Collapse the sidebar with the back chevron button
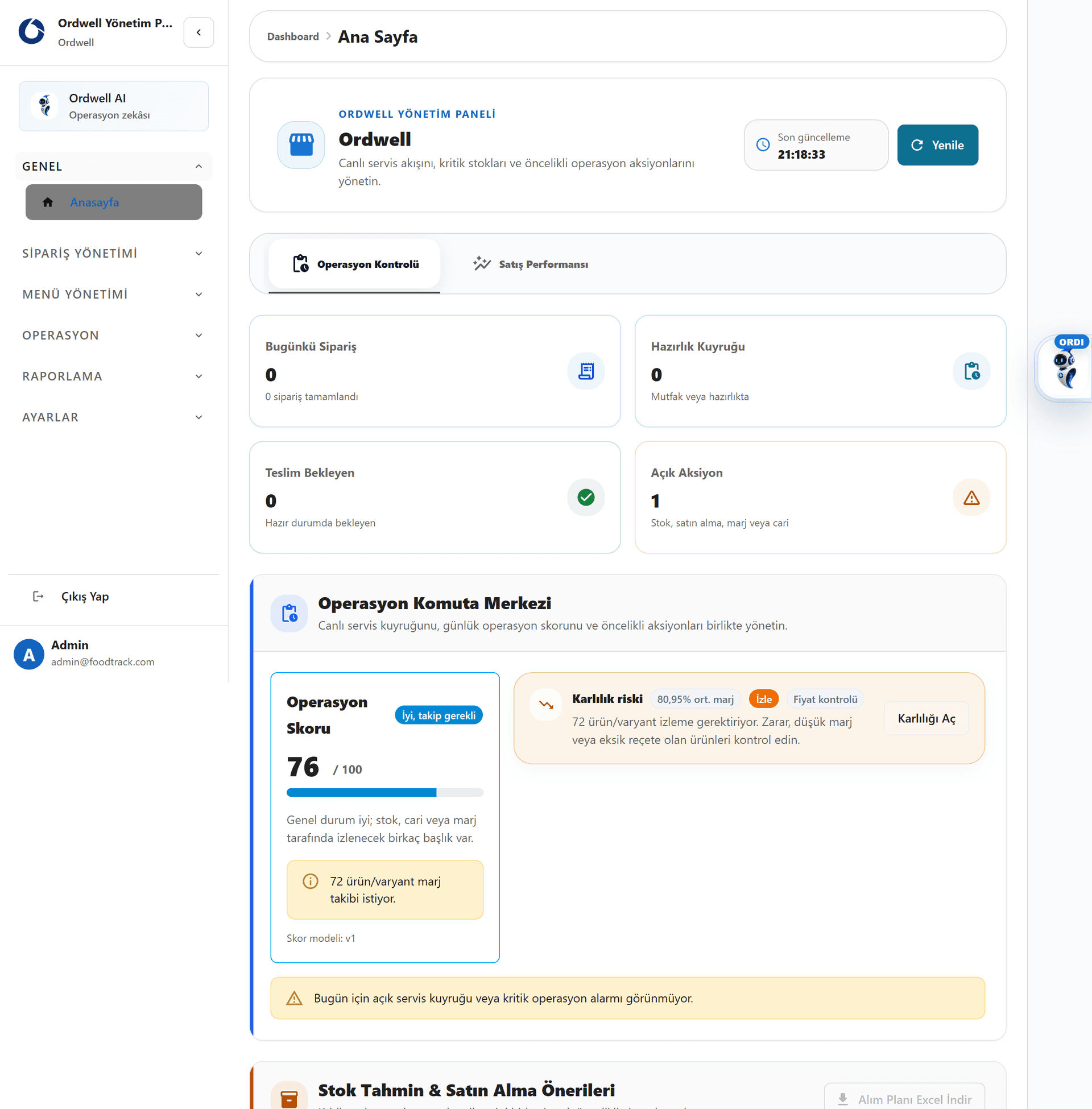 [198, 32]
